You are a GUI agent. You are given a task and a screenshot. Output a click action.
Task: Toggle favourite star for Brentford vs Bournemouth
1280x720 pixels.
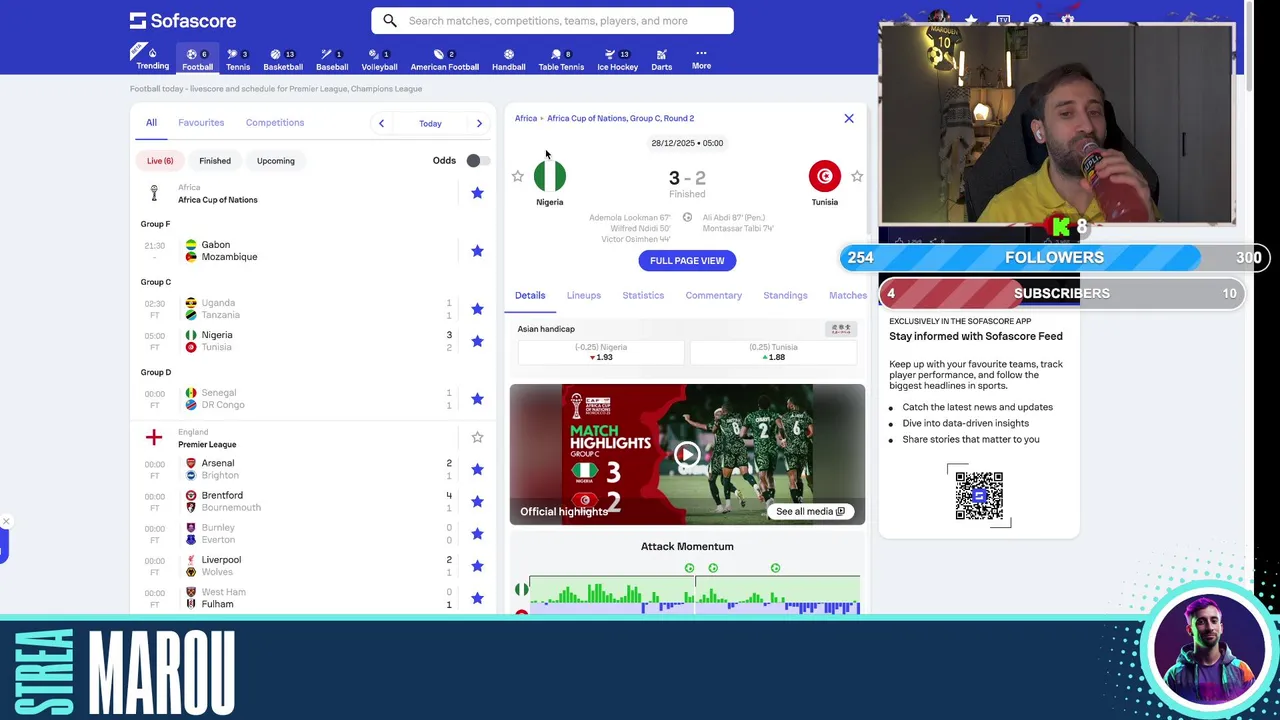pyautogui.click(x=477, y=501)
